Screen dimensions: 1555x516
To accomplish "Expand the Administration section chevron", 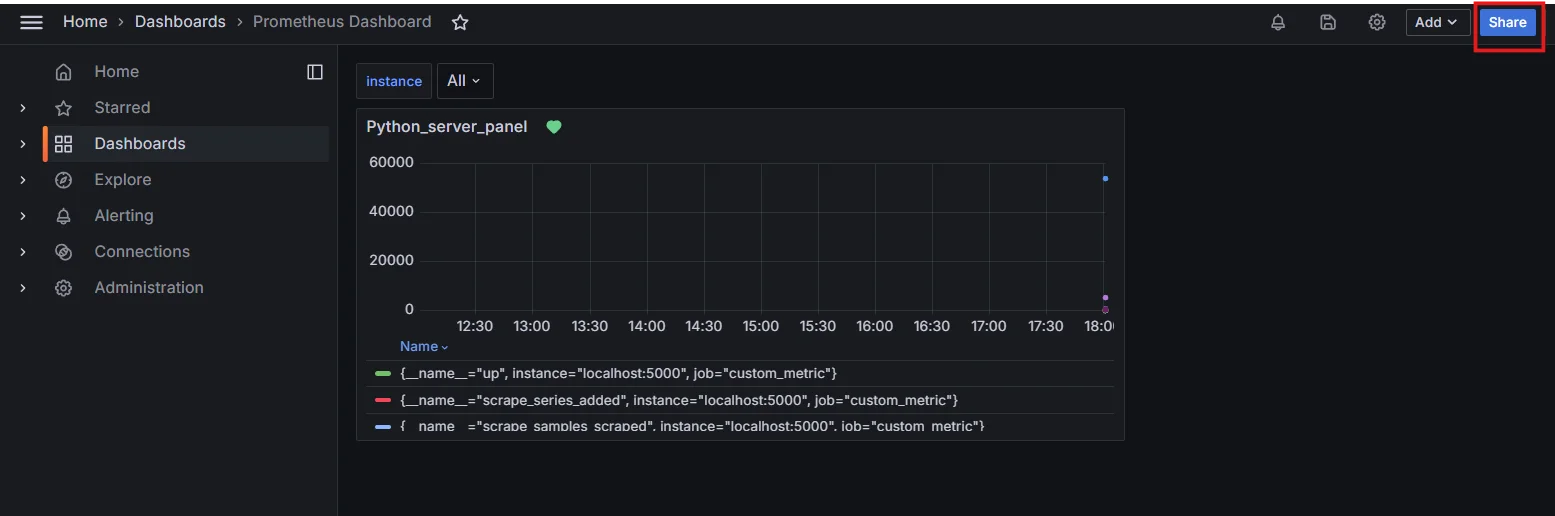I will 23,288.
